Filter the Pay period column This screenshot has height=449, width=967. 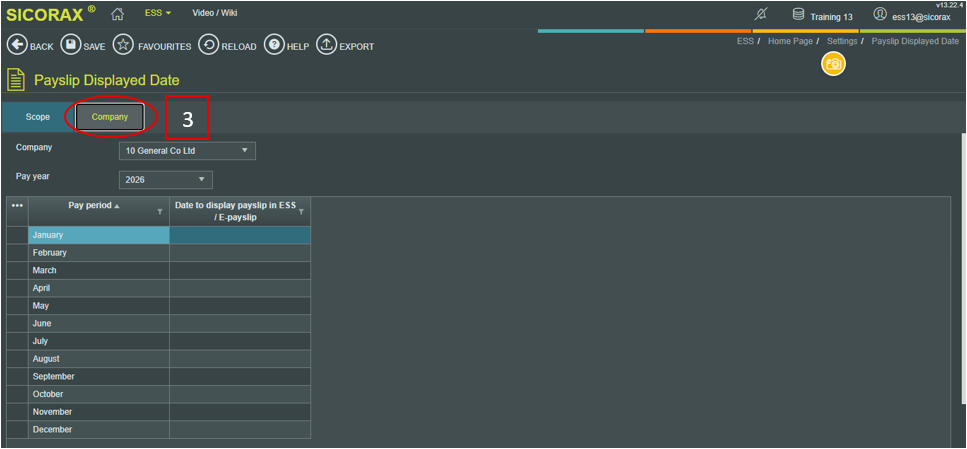[160, 212]
